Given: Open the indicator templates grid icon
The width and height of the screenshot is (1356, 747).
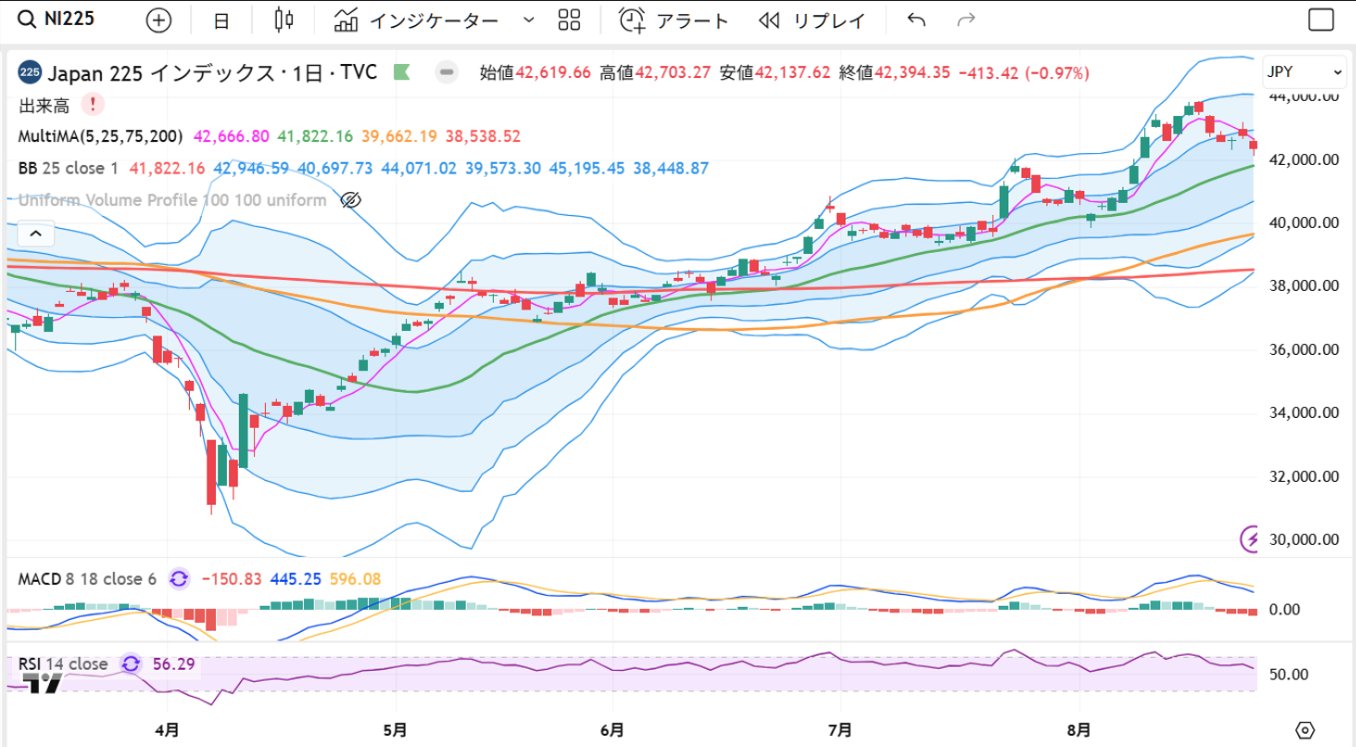Looking at the screenshot, I should coord(569,20).
